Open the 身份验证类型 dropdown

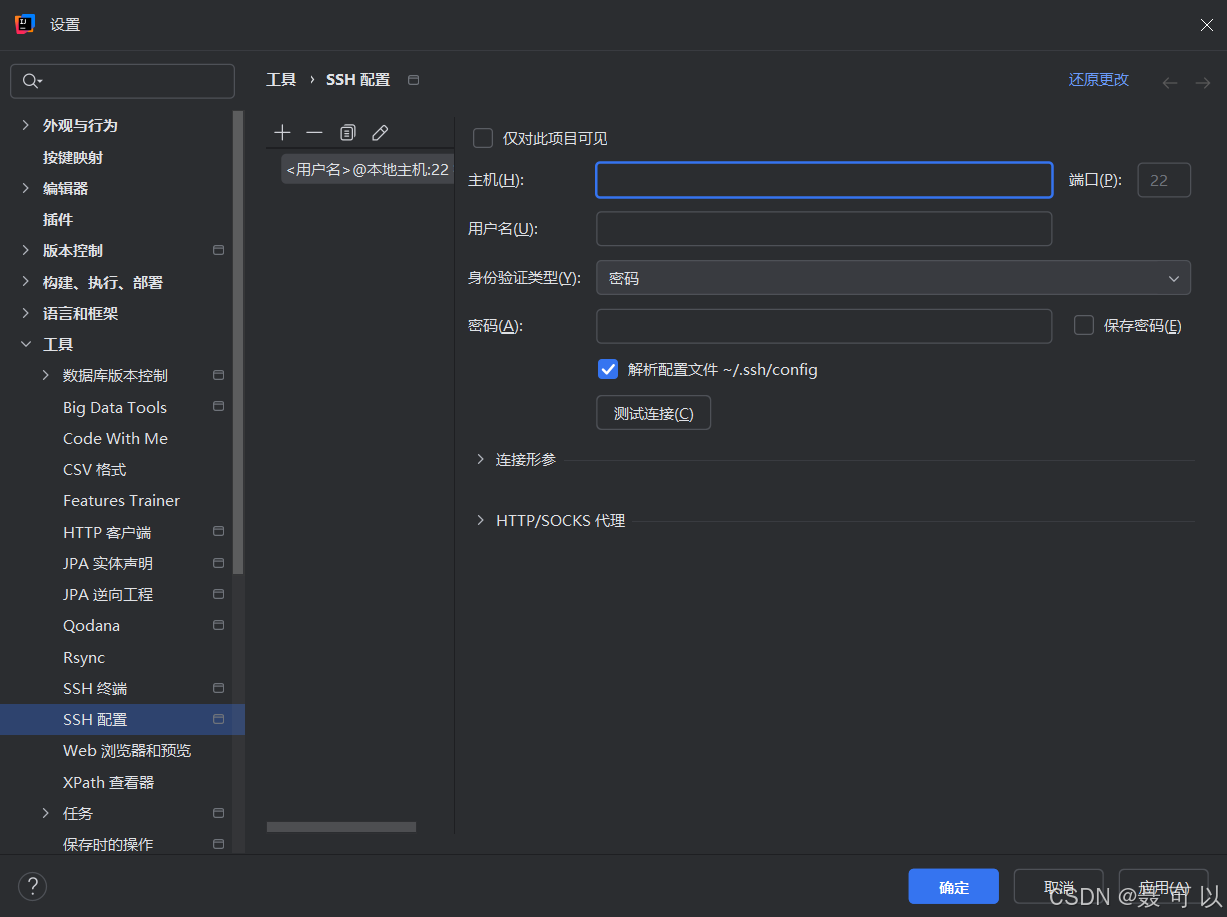pos(893,278)
